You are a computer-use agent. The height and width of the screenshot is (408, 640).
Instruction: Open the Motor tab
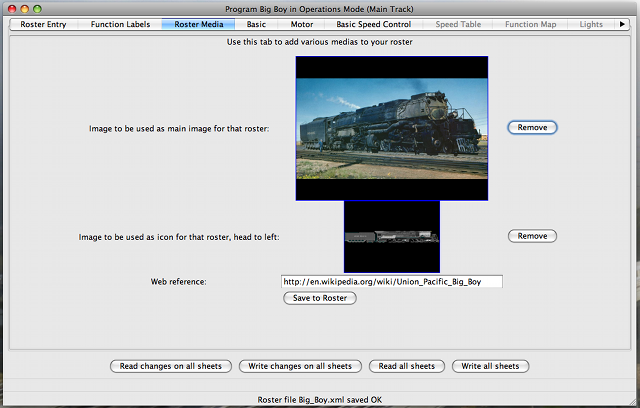(x=302, y=24)
